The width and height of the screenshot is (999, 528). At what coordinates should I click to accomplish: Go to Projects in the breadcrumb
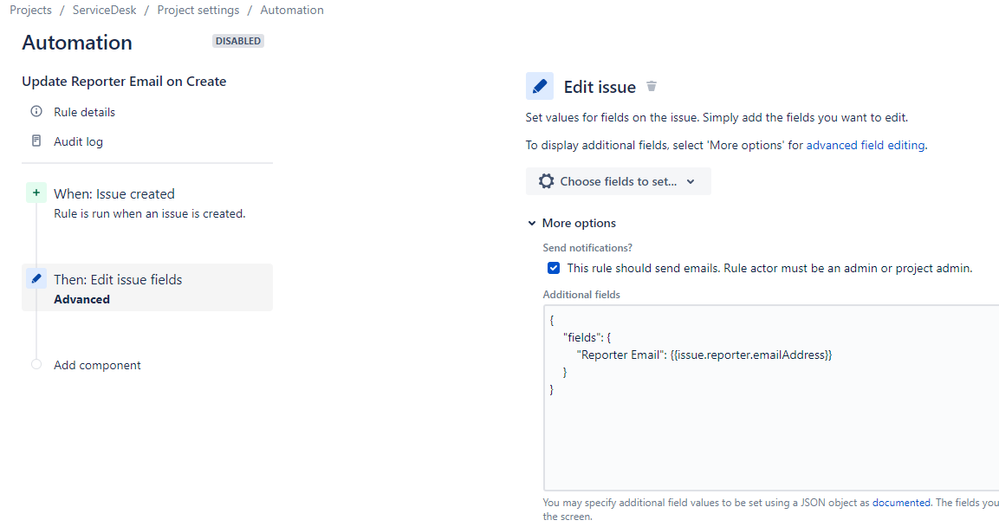(x=31, y=10)
